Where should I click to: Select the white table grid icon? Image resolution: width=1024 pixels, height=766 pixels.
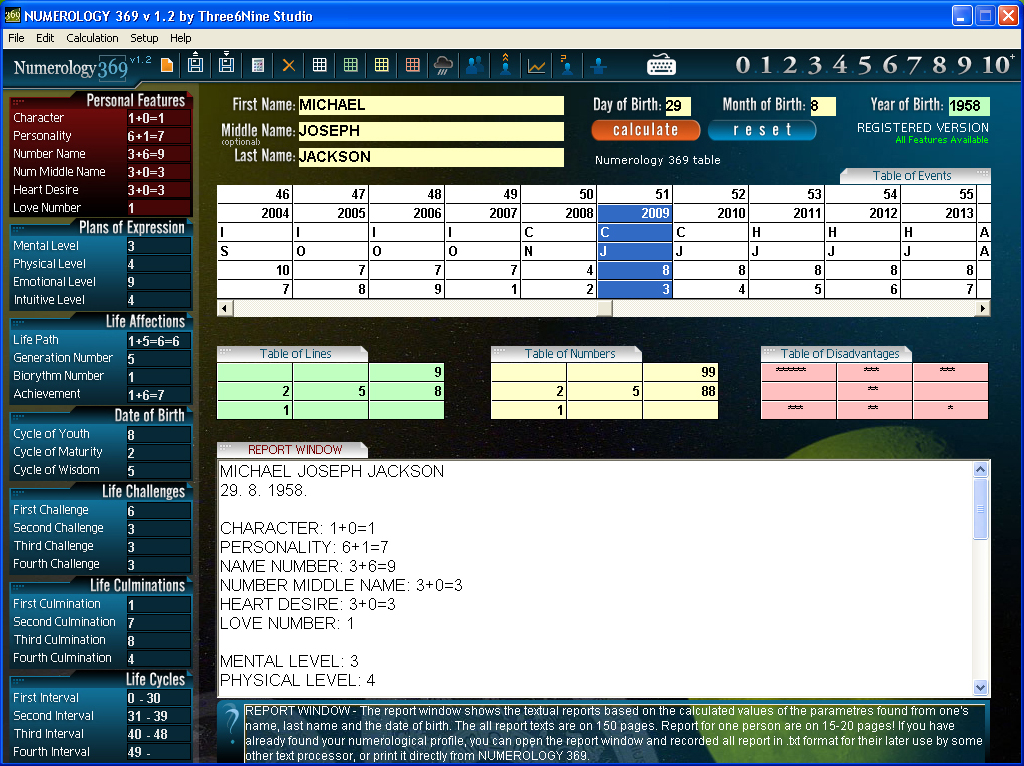[x=318, y=65]
